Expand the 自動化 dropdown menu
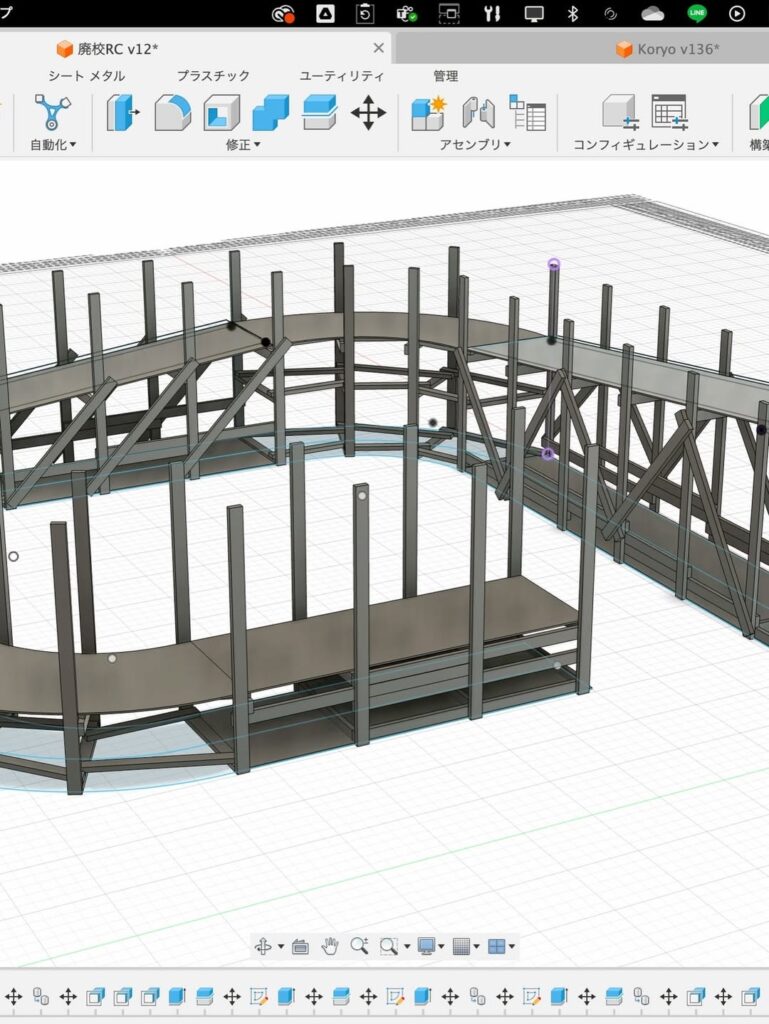Viewport: 769px width, 1024px height. [x=53, y=145]
